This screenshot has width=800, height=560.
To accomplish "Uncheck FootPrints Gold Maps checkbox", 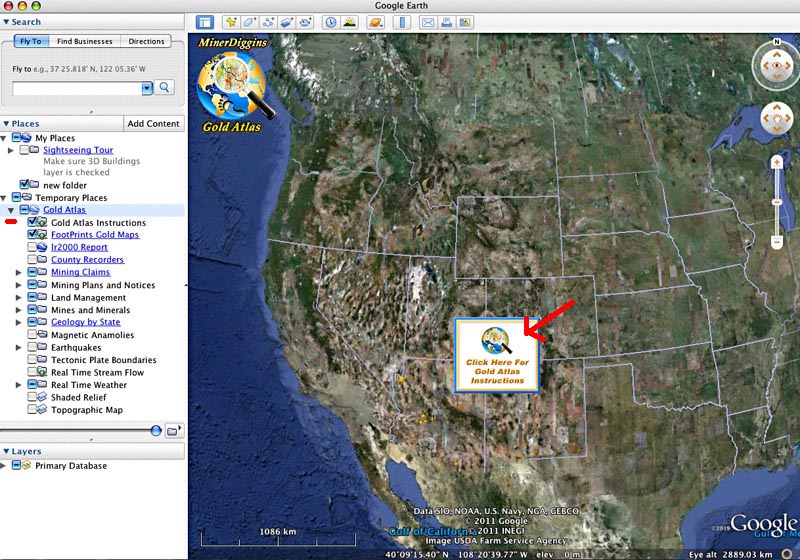I will [x=32, y=234].
